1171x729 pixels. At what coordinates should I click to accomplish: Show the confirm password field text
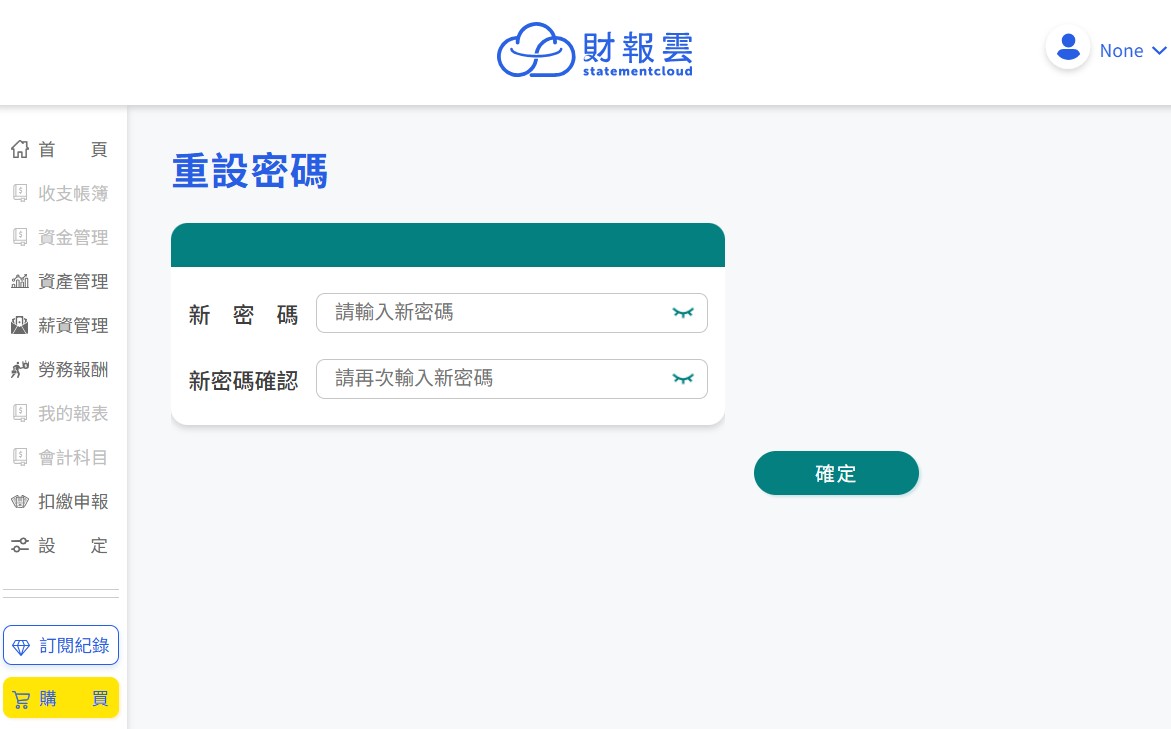coord(683,379)
